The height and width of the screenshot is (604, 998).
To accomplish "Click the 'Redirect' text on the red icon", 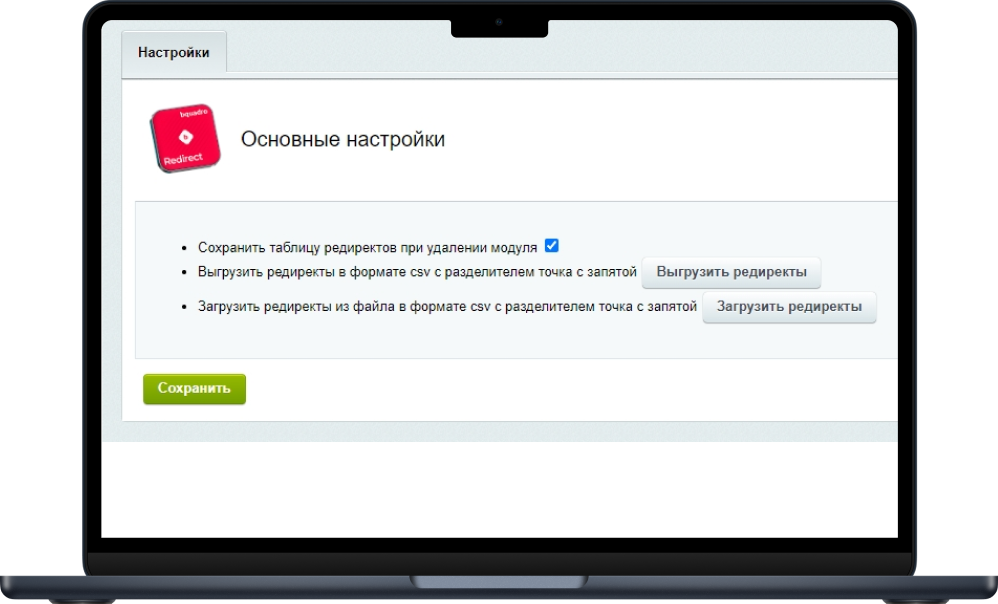I will (x=183, y=158).
